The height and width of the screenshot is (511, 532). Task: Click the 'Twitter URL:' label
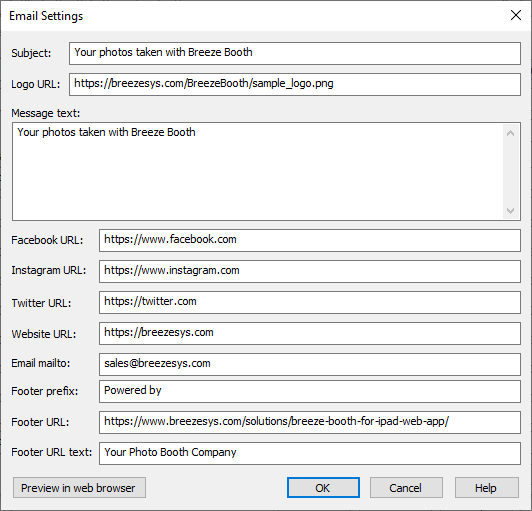click(41, 303)
